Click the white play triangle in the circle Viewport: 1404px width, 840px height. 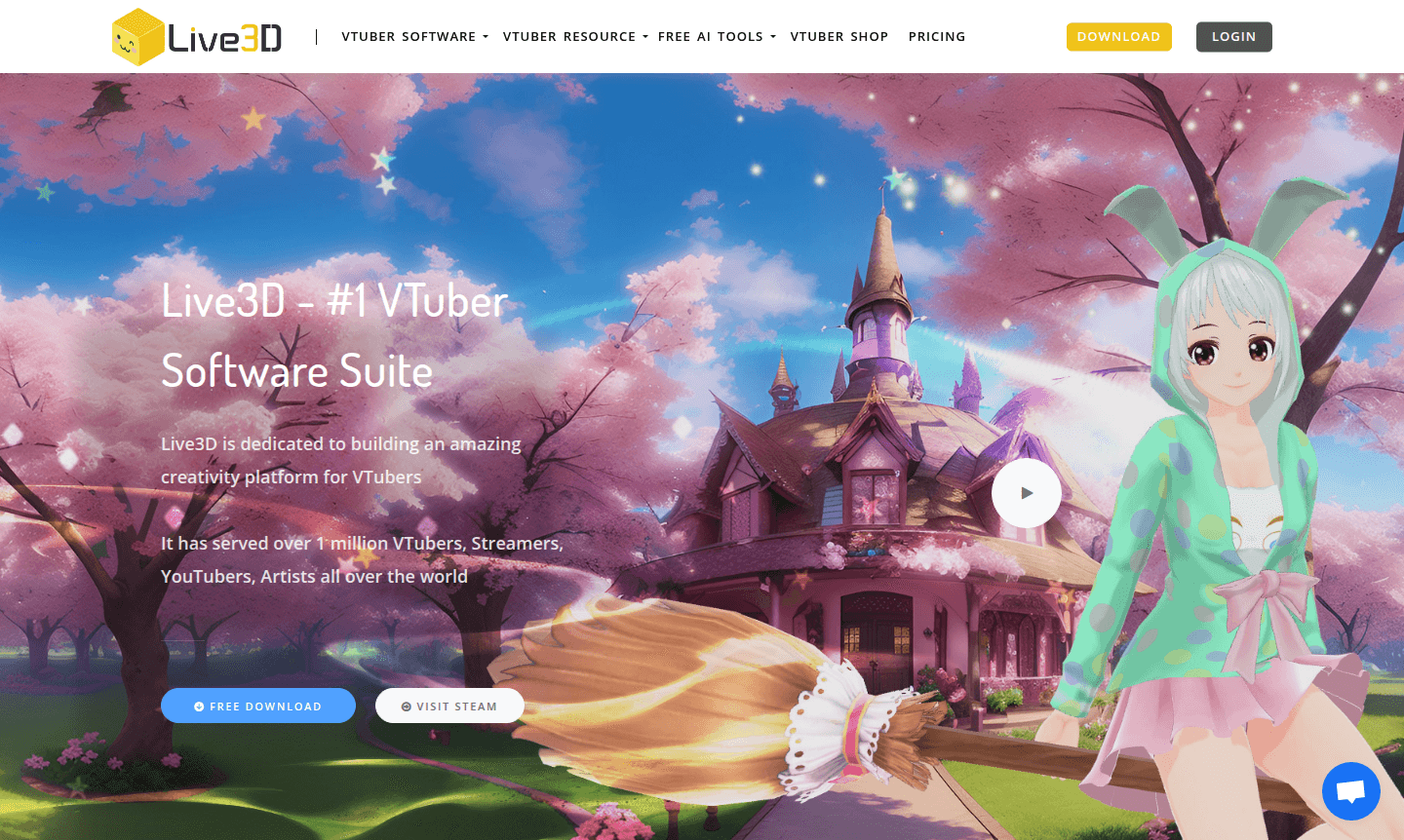pyautogui.click(x=1028, y=493)
